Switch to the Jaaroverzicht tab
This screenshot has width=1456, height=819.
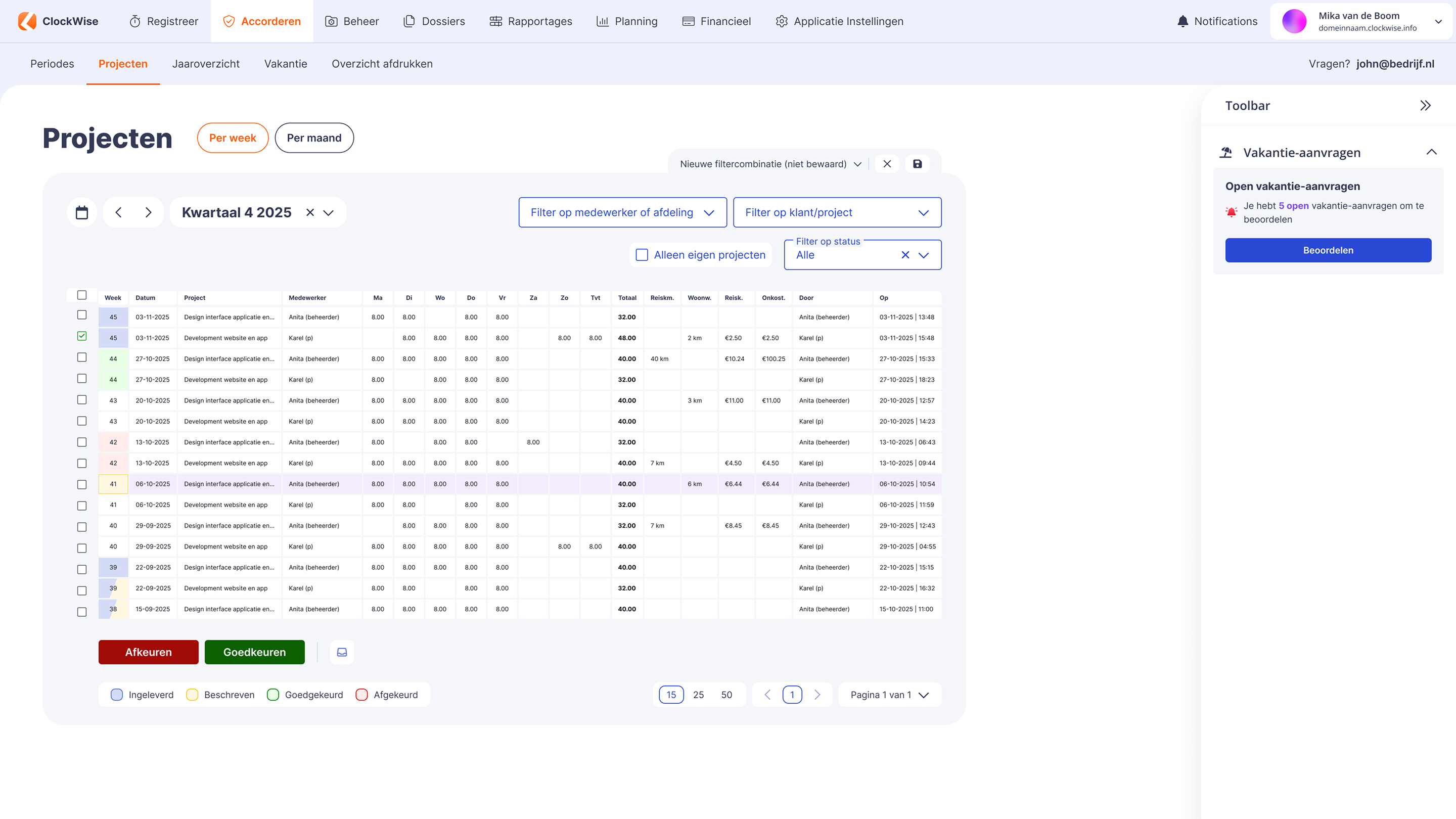(x=206, y=64)
